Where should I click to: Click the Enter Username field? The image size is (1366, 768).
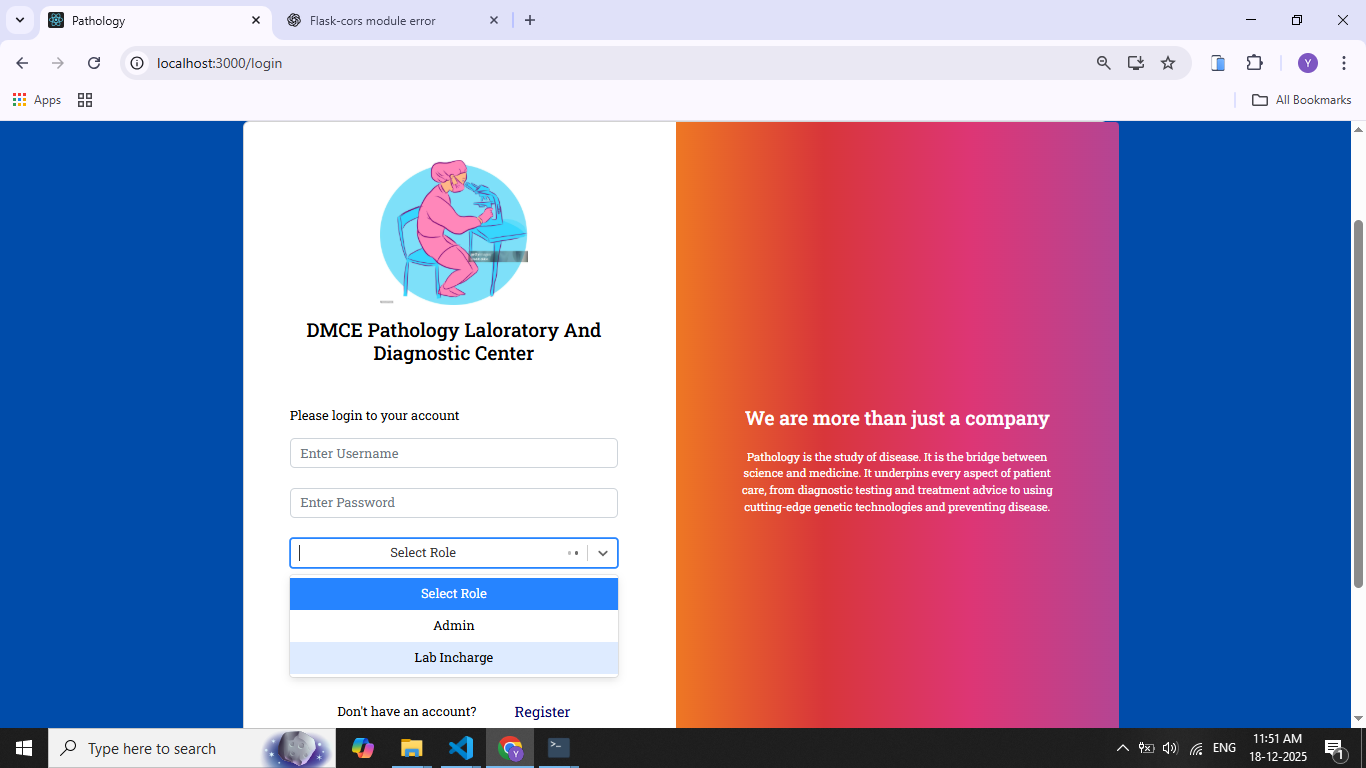click(x=454, y=453)
